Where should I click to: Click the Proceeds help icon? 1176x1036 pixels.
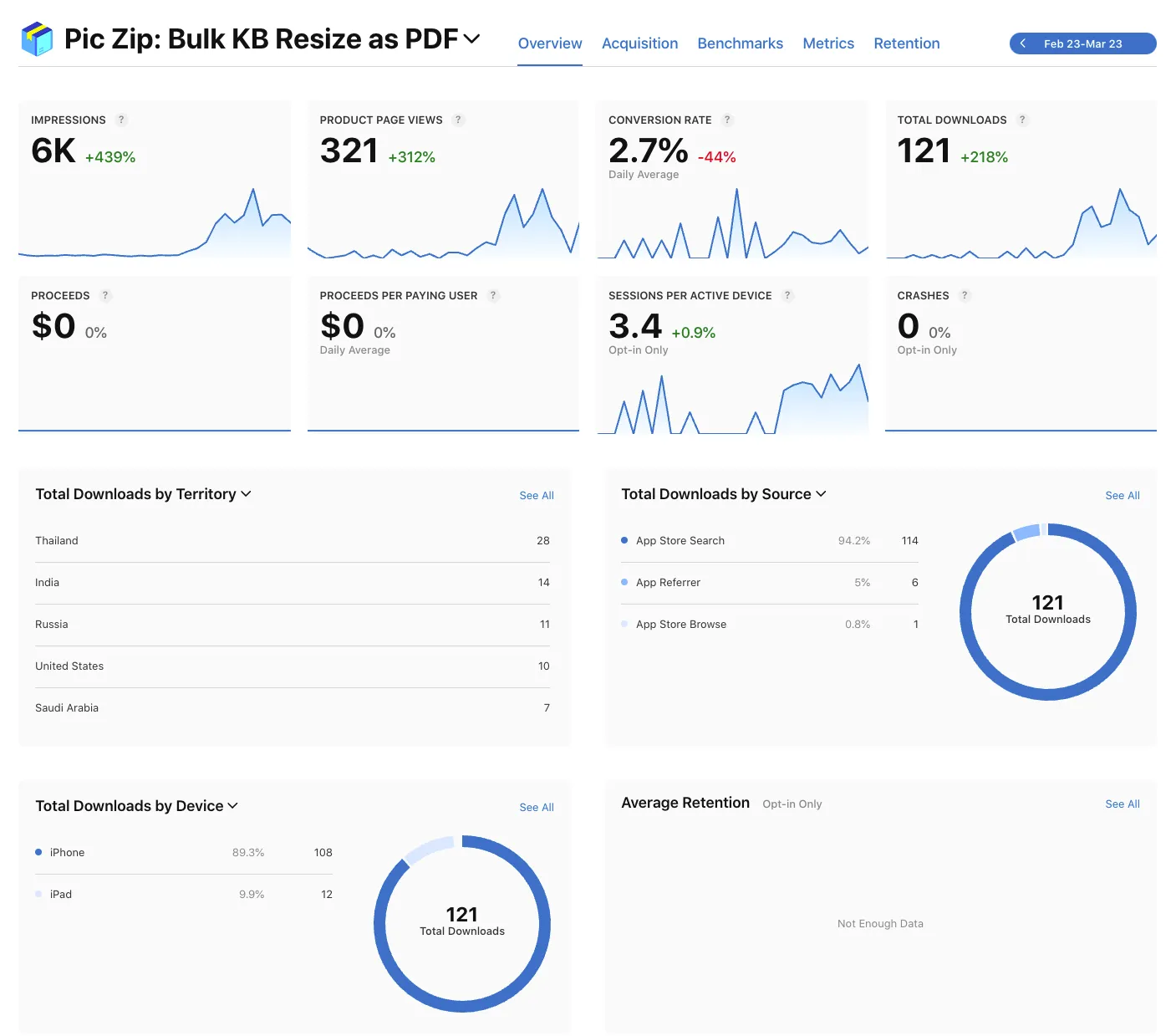coord(104,295)
